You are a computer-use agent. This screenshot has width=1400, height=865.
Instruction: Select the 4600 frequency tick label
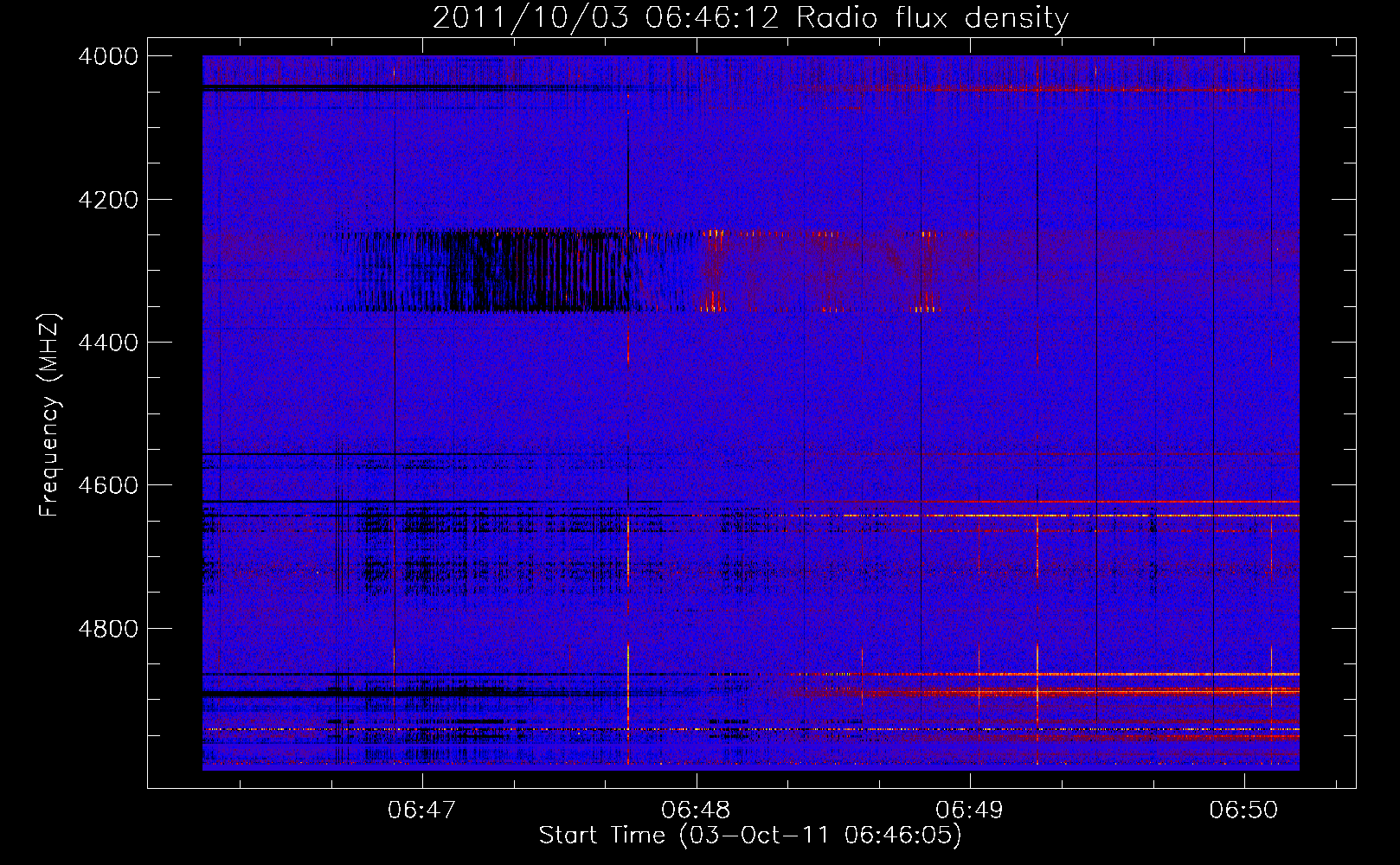pyautogui.click(x=108, y=485)
